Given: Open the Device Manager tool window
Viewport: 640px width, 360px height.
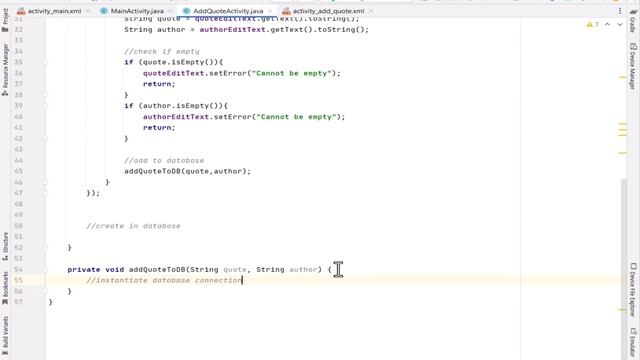Looking at the screenshot, I should 633,66.
